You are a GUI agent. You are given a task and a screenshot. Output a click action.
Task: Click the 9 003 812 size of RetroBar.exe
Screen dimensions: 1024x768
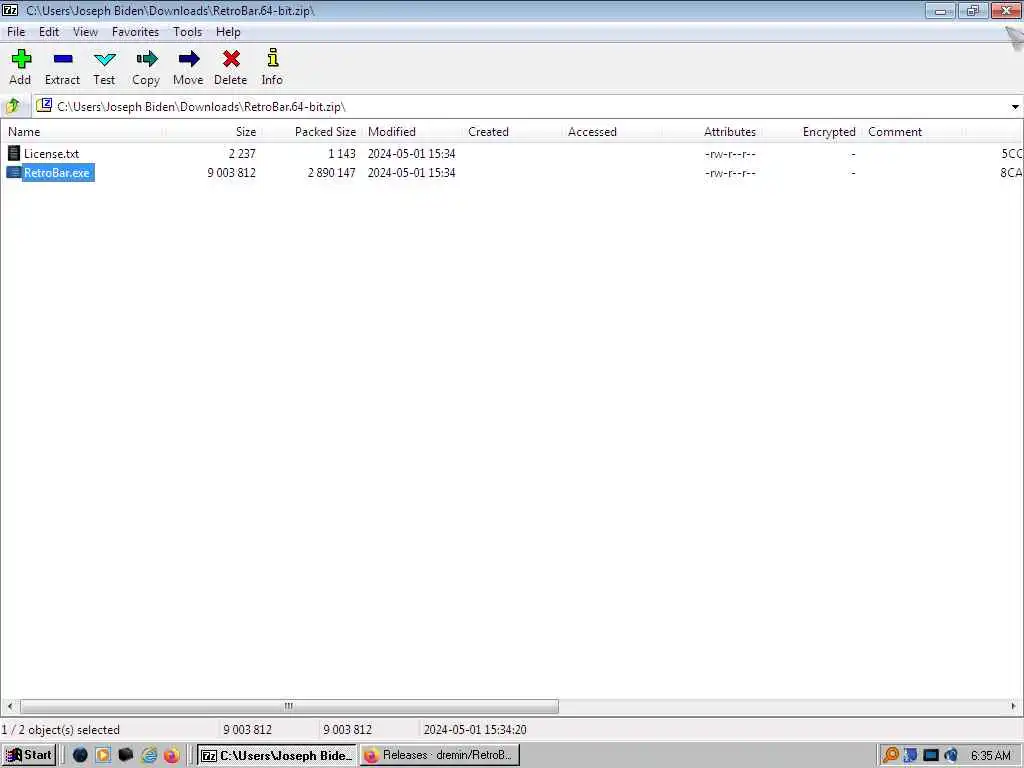click(231, 172)
